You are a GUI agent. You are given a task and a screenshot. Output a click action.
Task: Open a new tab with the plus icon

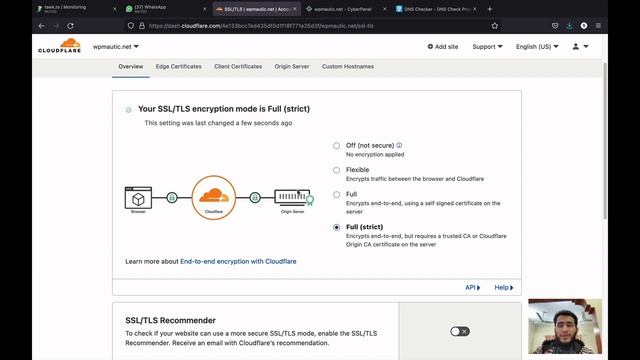pos(490,9)
